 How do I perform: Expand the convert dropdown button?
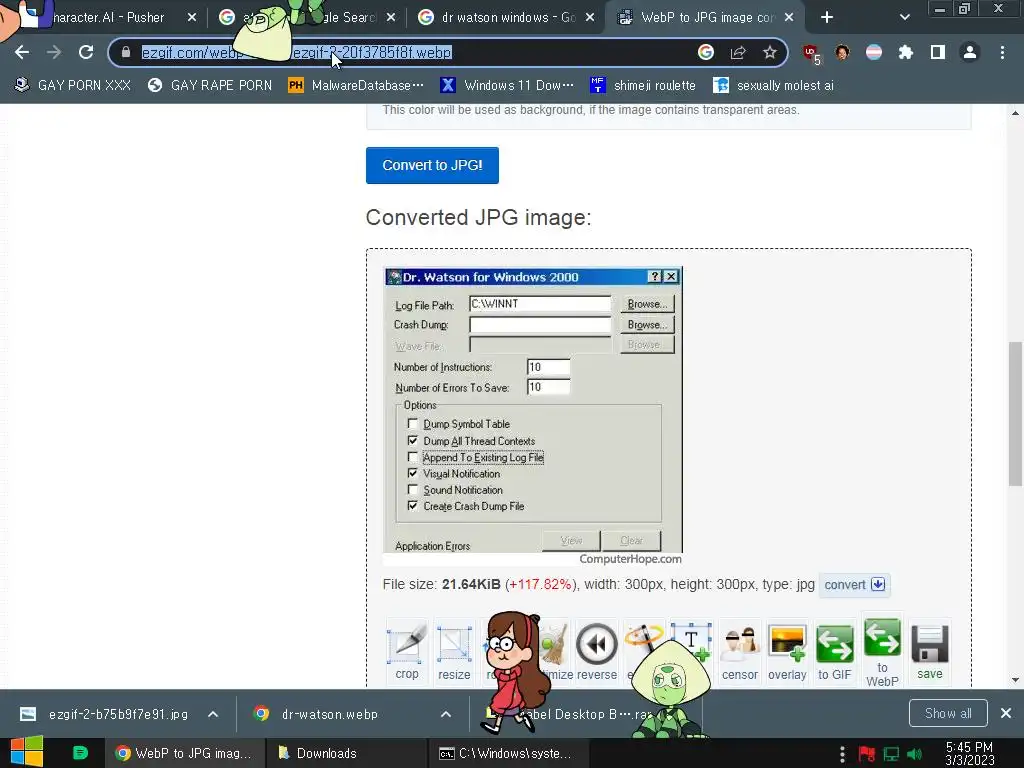(854, 584)
